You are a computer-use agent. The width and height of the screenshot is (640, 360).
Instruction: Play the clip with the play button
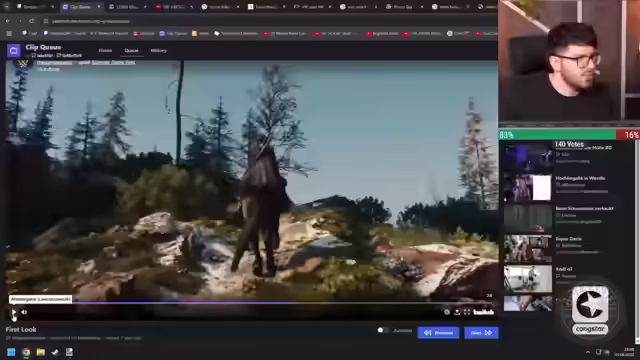pyautogui.click(x=13, y=312)
